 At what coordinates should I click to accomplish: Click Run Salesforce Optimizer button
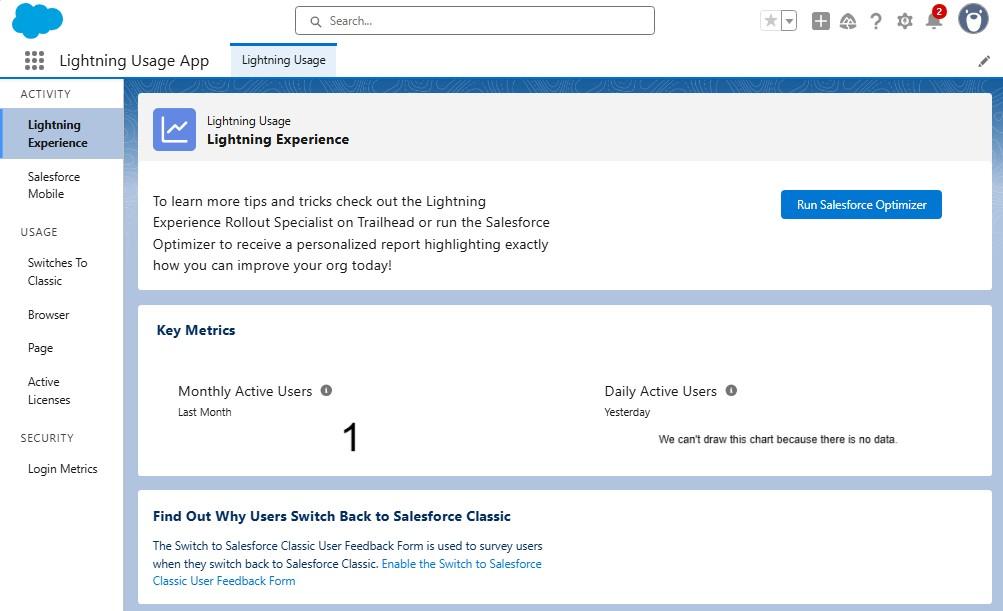(861, 205)
